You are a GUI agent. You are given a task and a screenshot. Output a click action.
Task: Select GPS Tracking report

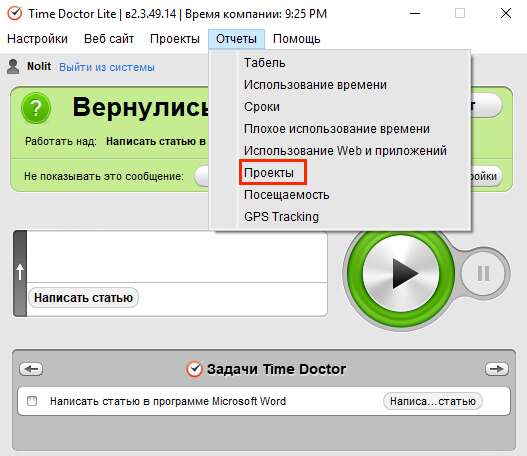pyautogui.click(x=281, y=217)
